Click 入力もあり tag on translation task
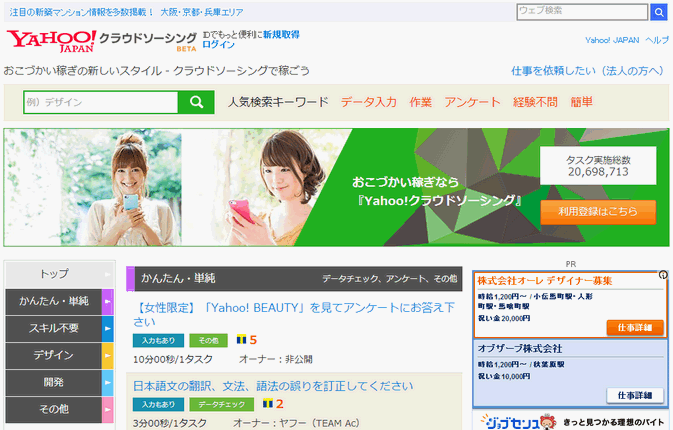 (158, 404)
